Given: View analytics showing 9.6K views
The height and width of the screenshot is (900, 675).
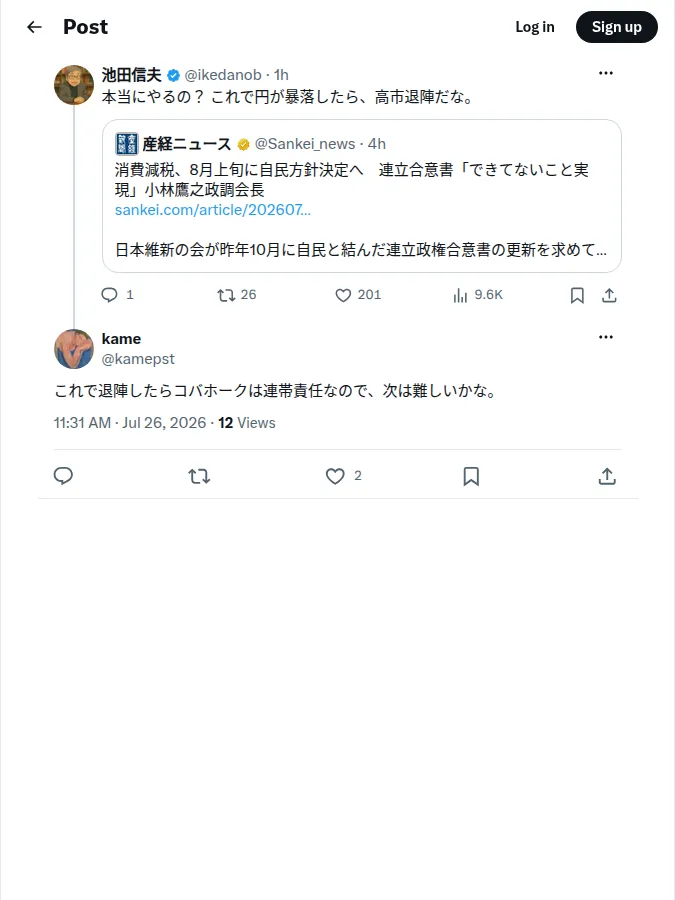Looking at the screenshot, I should pos(478,295).
